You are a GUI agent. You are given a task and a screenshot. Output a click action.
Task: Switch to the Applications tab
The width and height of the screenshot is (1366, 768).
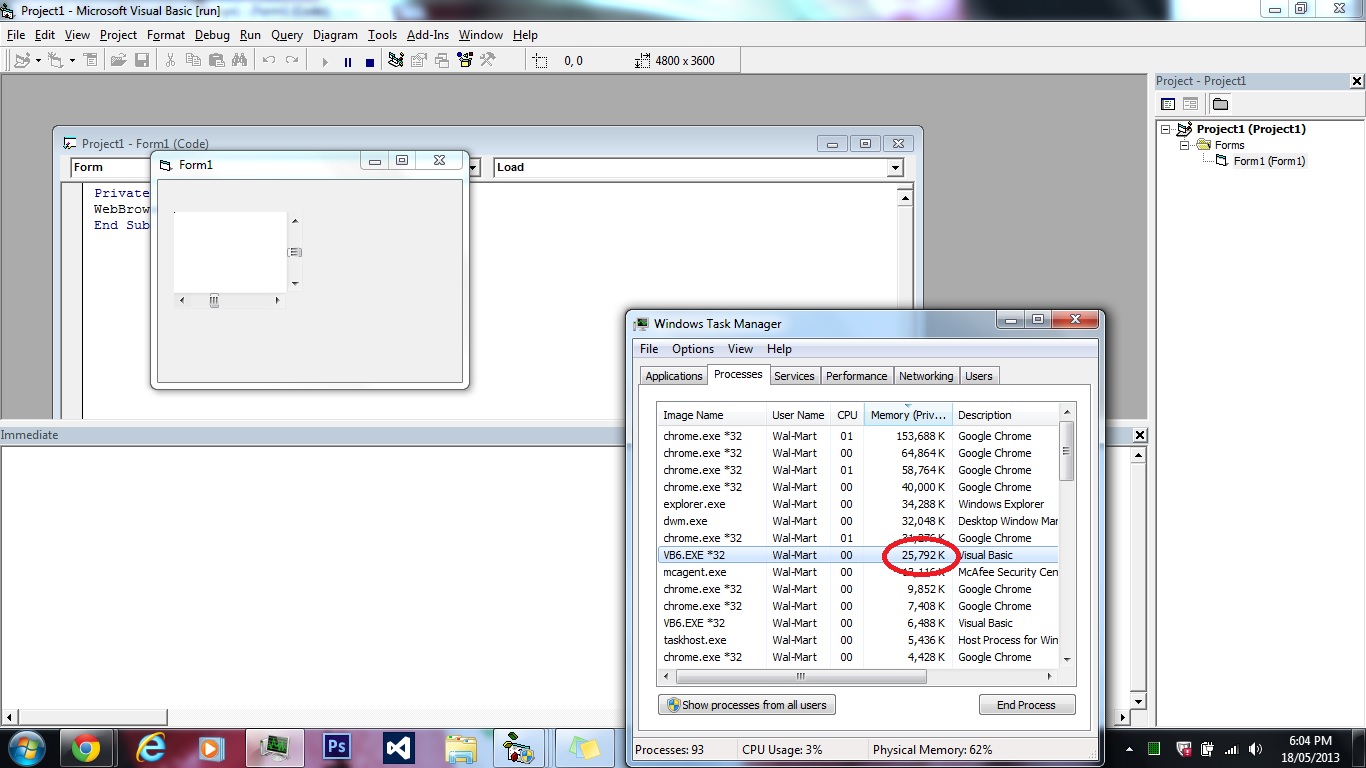click(x=673, y=376)
